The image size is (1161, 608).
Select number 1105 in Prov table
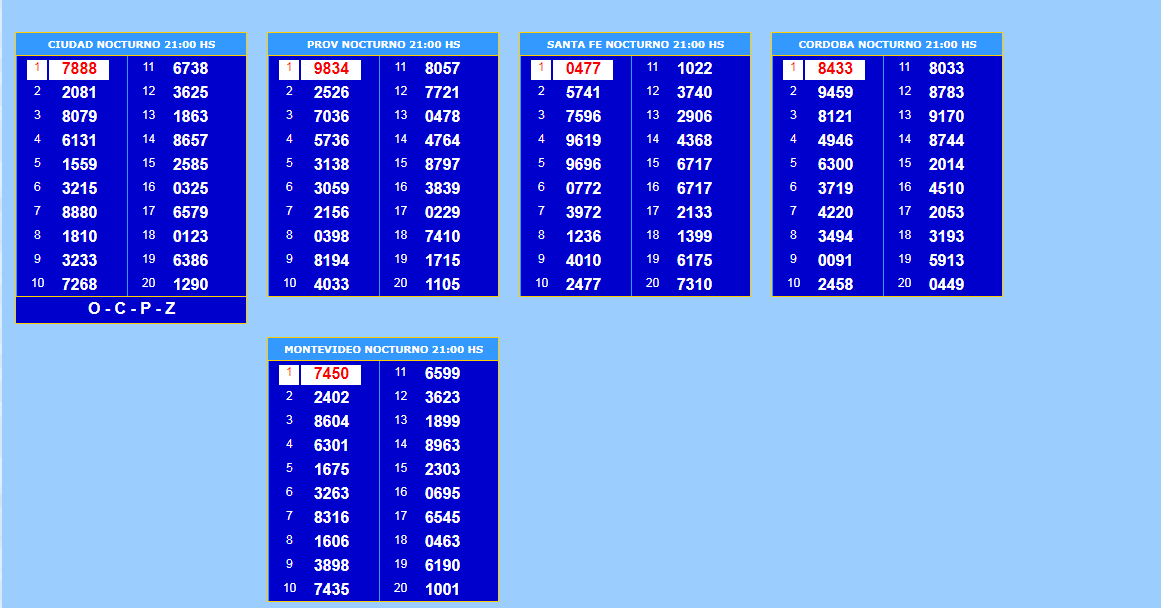pos(442,285)
